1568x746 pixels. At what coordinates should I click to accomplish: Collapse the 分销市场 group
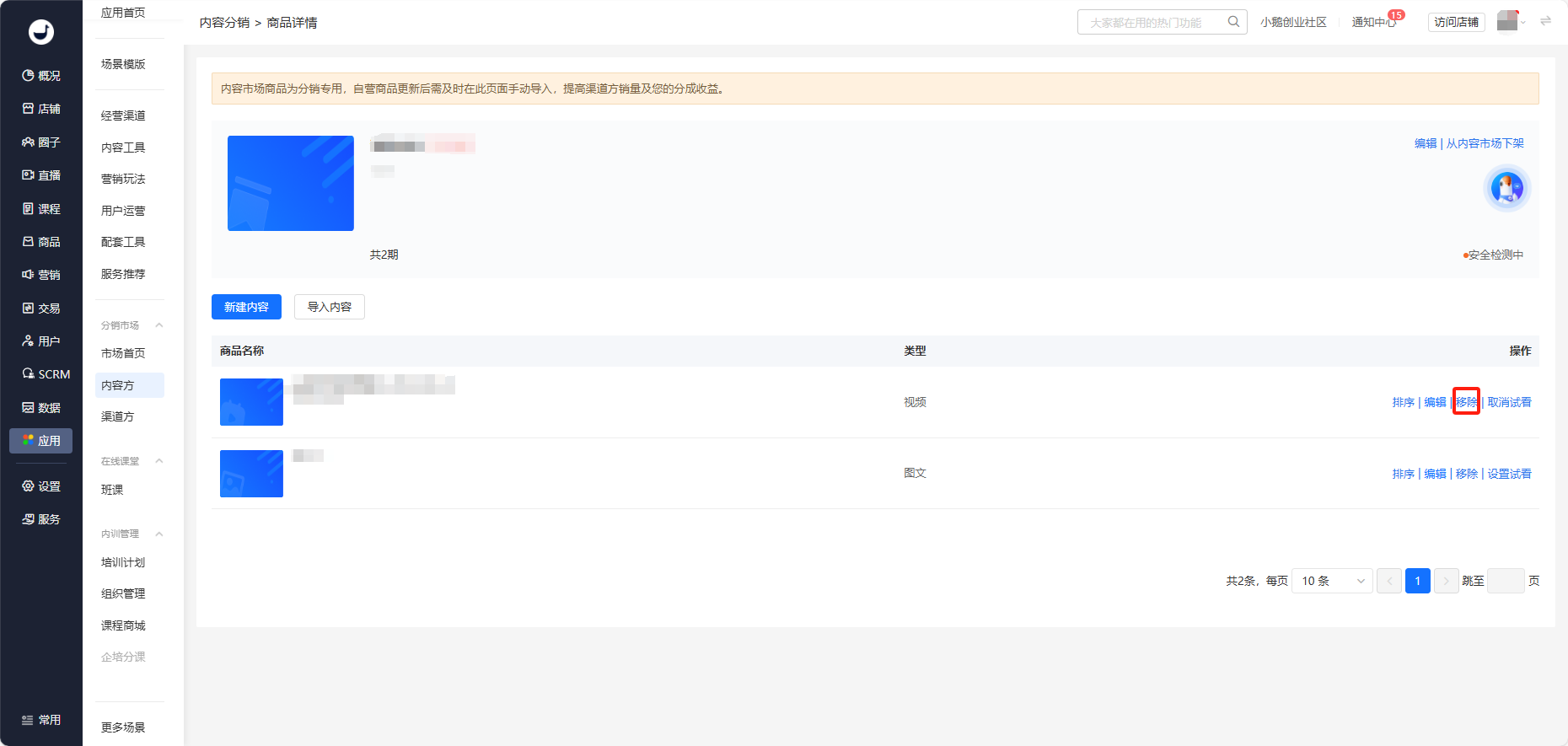pos(159,325)
